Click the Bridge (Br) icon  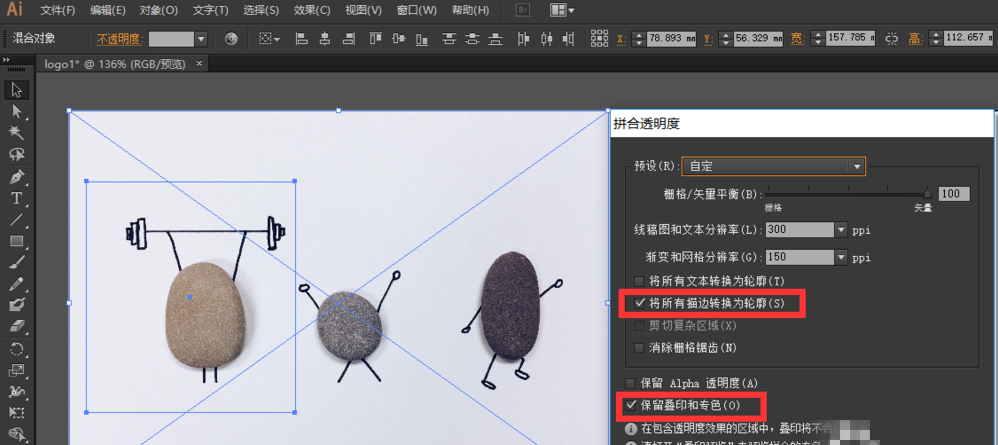[x=523, y=11]
